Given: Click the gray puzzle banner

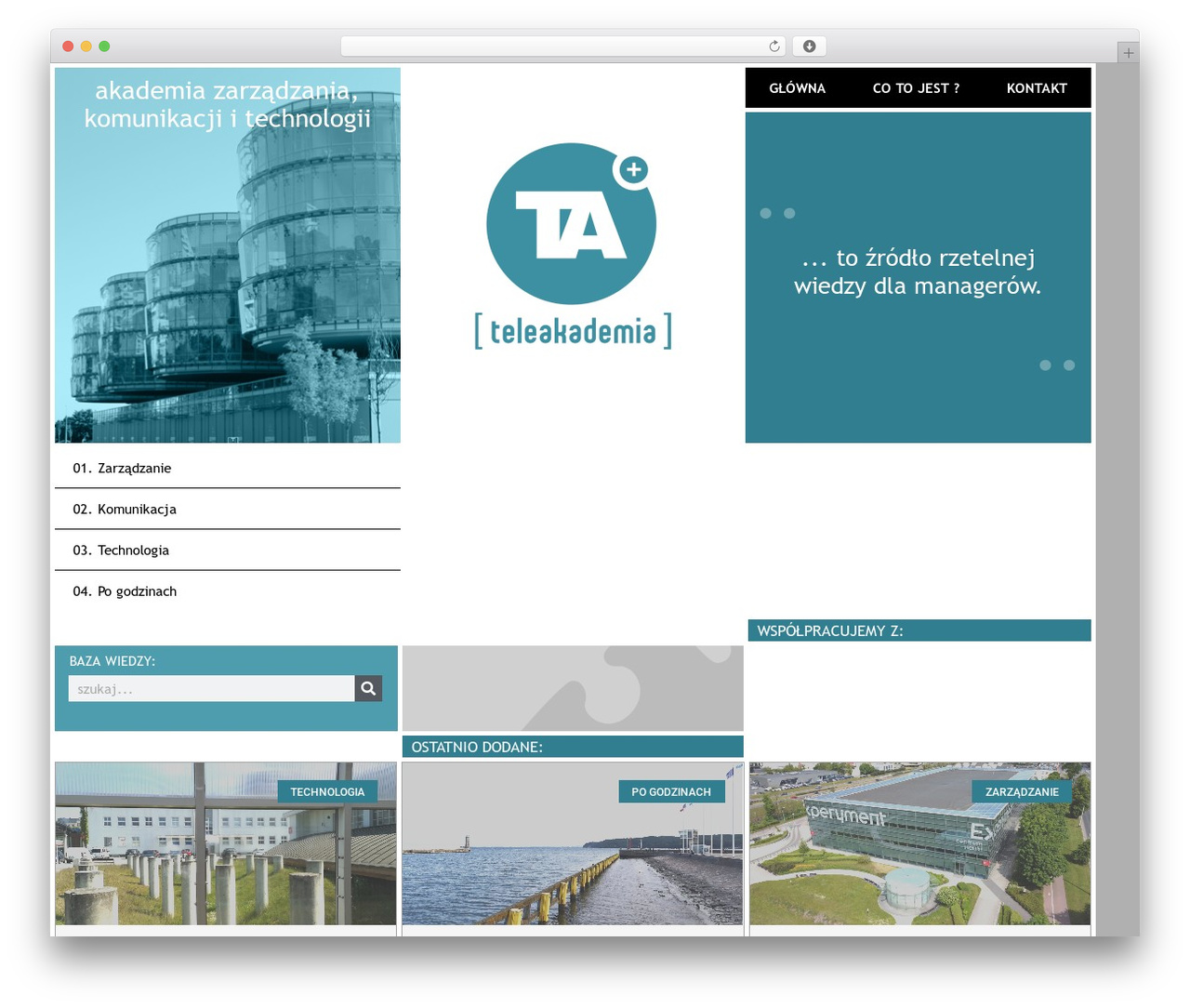Looking at the screenshot, I should tap(573, 688).
